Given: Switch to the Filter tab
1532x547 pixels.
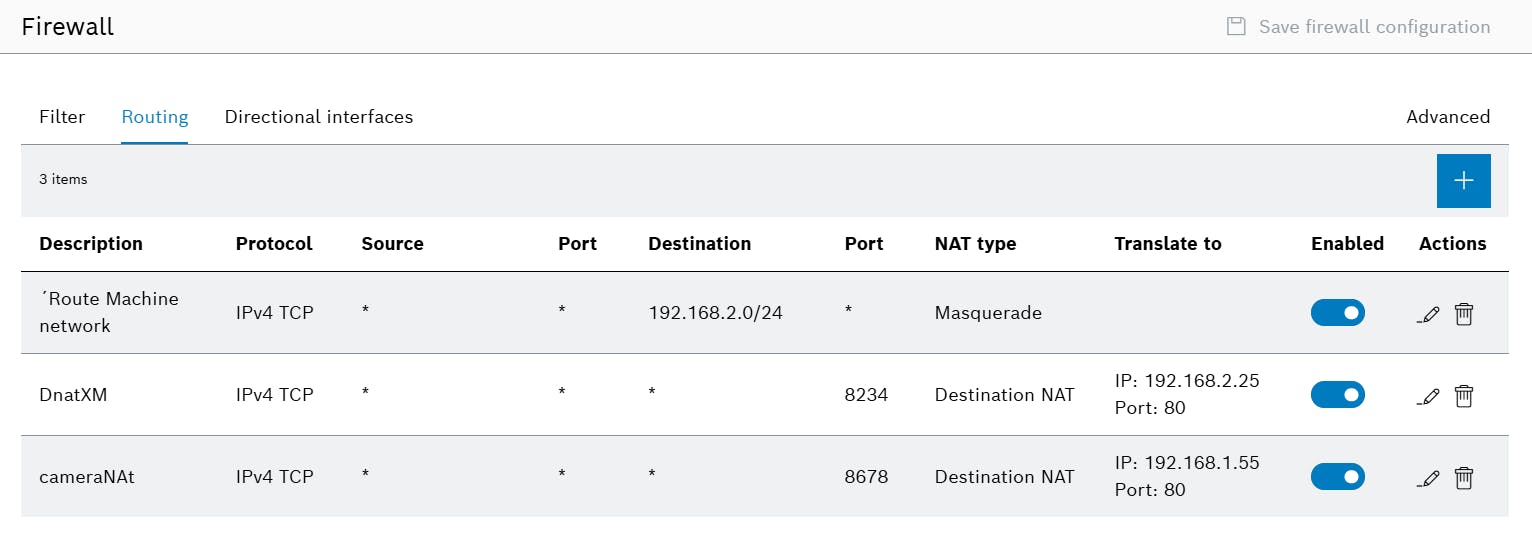Looking at the screenshot, I should pyautogui.click(x=62, y=117).
